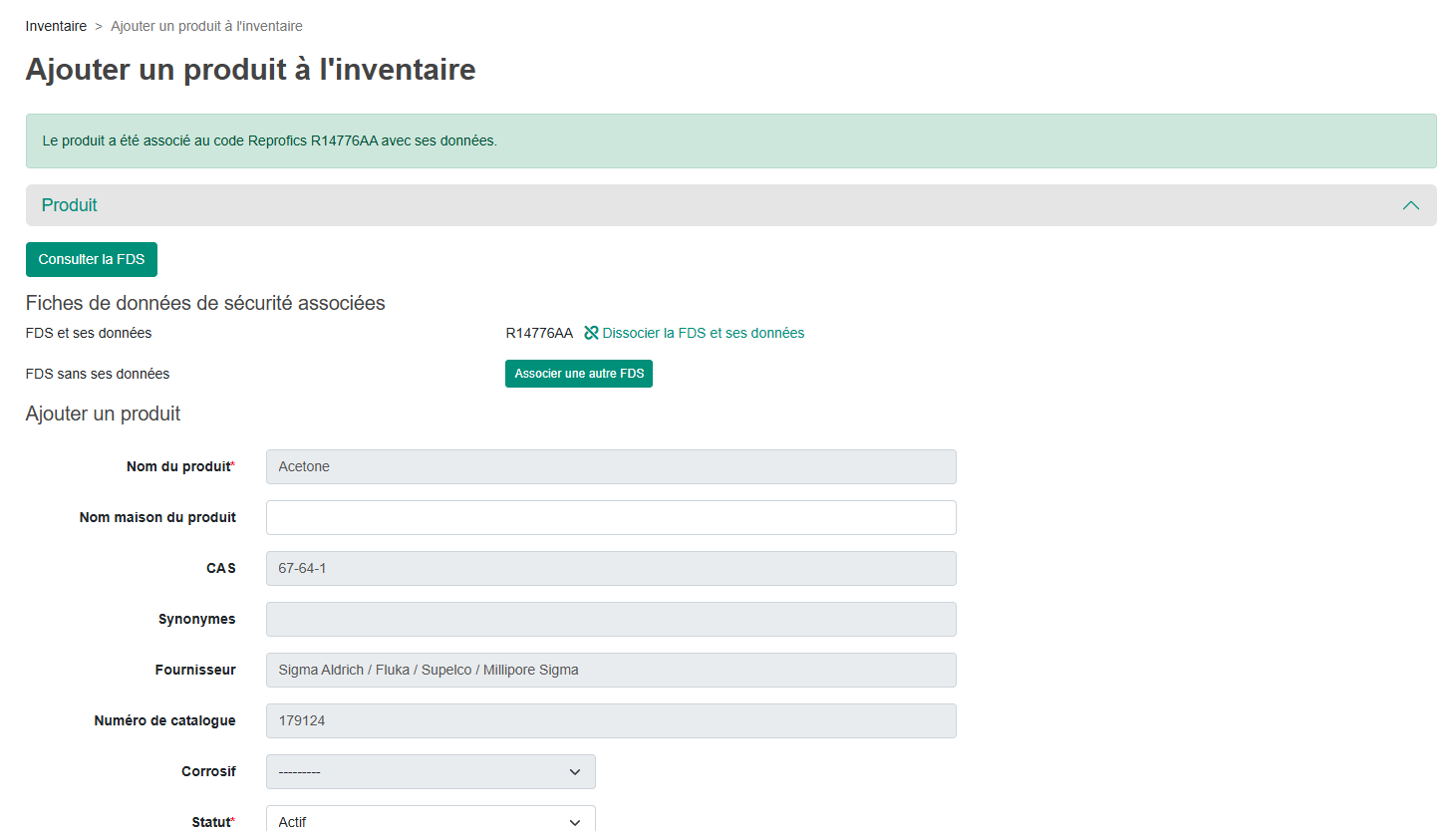Click the 'Statut' field label
Viewport: 1456px width, 831px height.
213,822
